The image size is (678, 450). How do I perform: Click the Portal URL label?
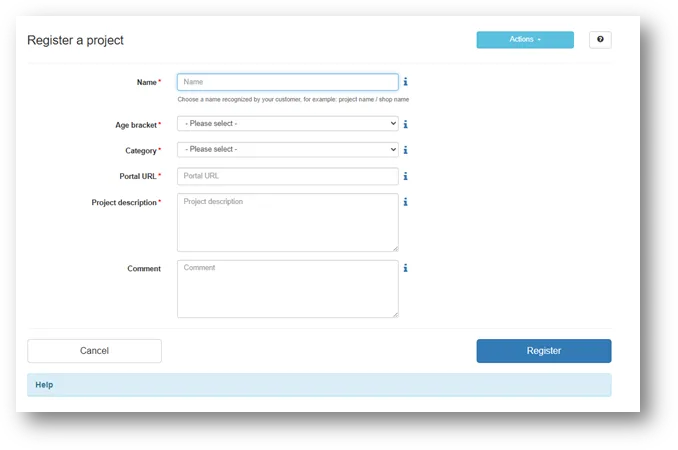tap(138, 176)
